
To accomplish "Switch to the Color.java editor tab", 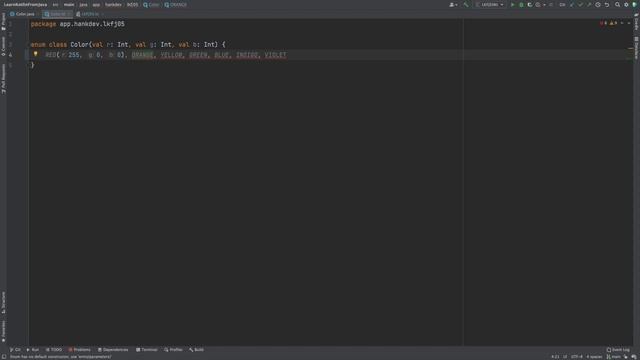I will pyautogui.click(x=23, y=14).
